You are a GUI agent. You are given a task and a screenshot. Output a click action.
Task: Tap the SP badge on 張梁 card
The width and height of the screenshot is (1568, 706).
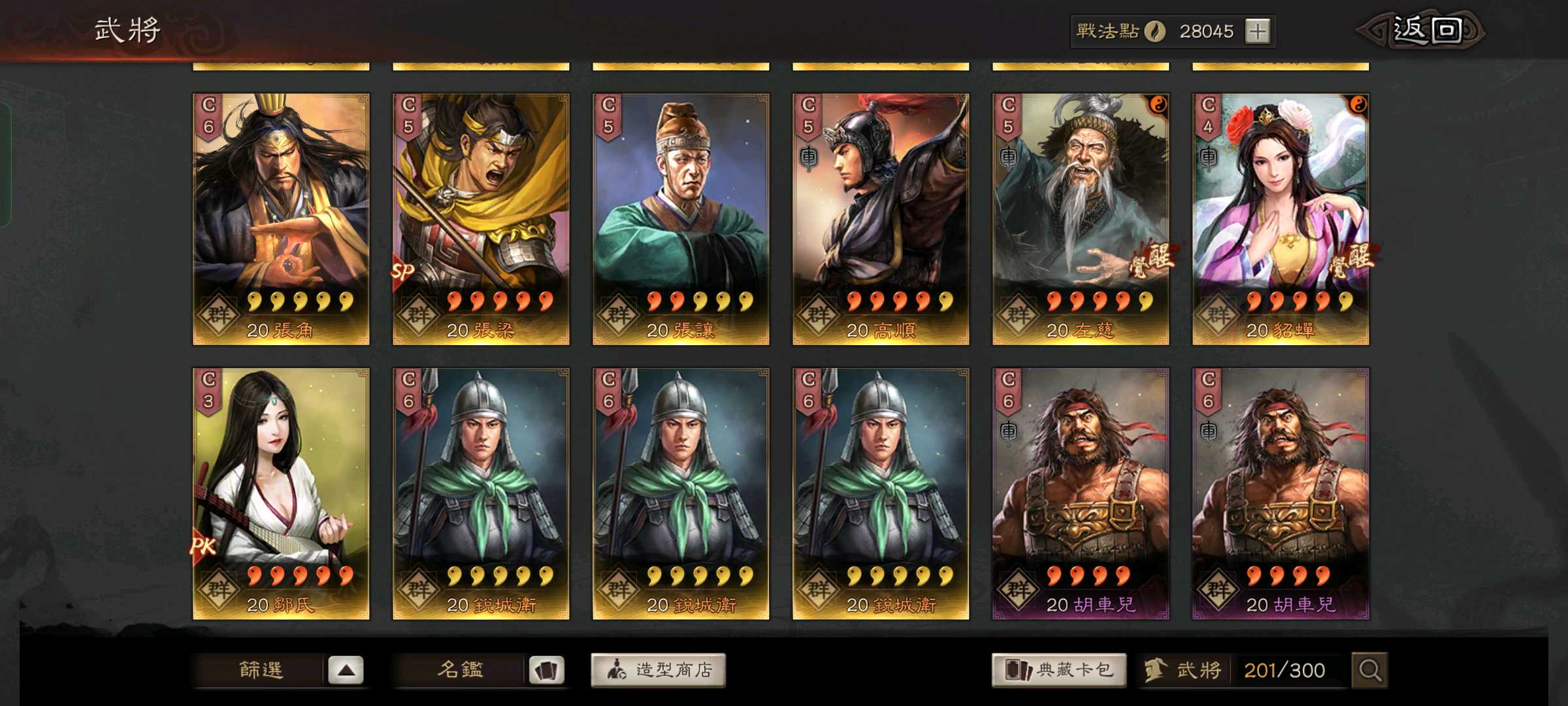coord(403,271)
